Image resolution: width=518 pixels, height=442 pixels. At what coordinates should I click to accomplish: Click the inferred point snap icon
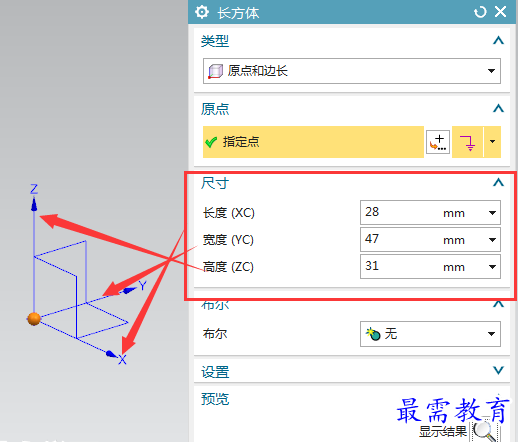pyautogui.click(x=467, y=142)
